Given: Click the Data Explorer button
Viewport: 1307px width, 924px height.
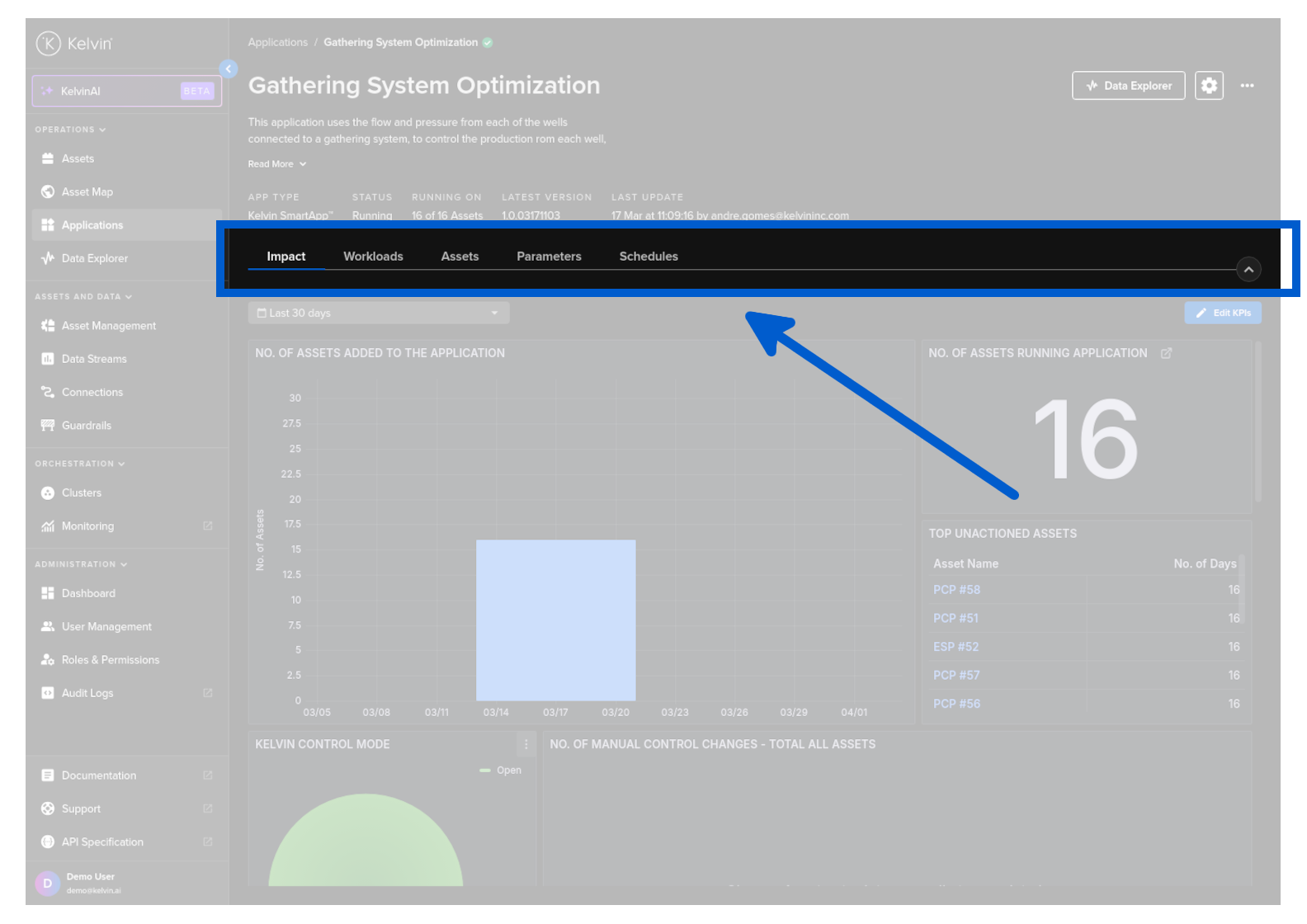Looking at the screenshot, I should click(1128, 86).
